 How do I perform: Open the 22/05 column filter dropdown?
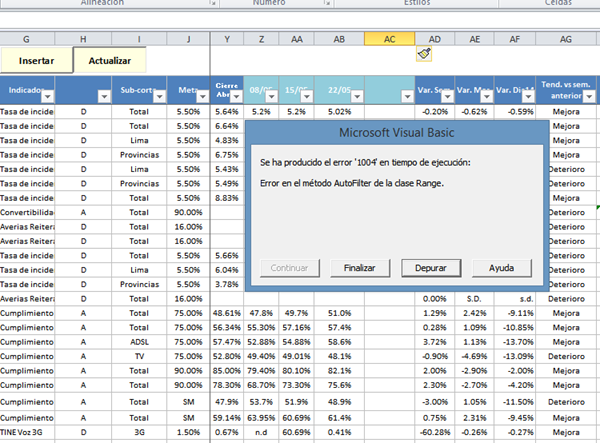click(x=355, y=96)
